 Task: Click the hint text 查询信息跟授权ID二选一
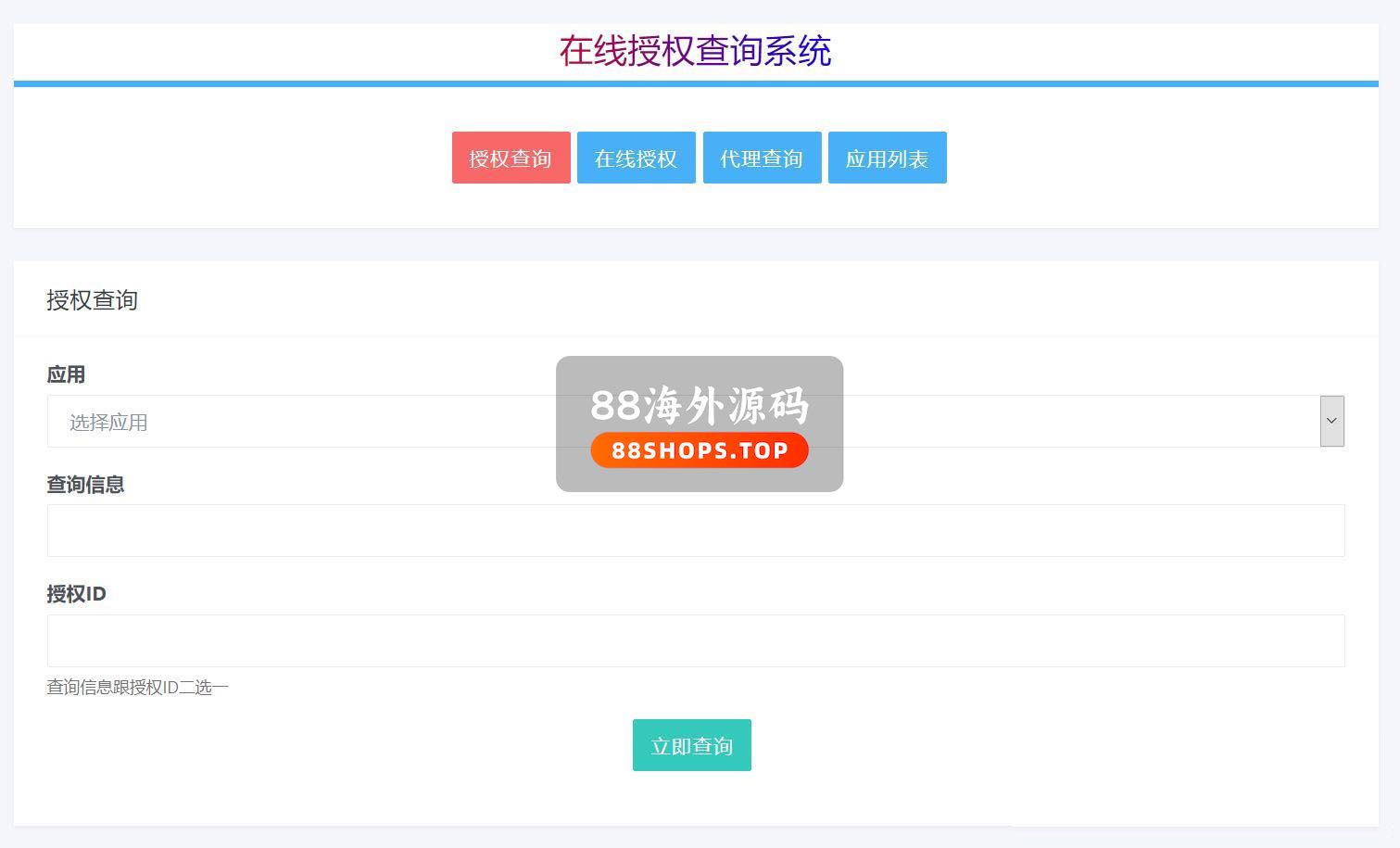tap(137, 688)
